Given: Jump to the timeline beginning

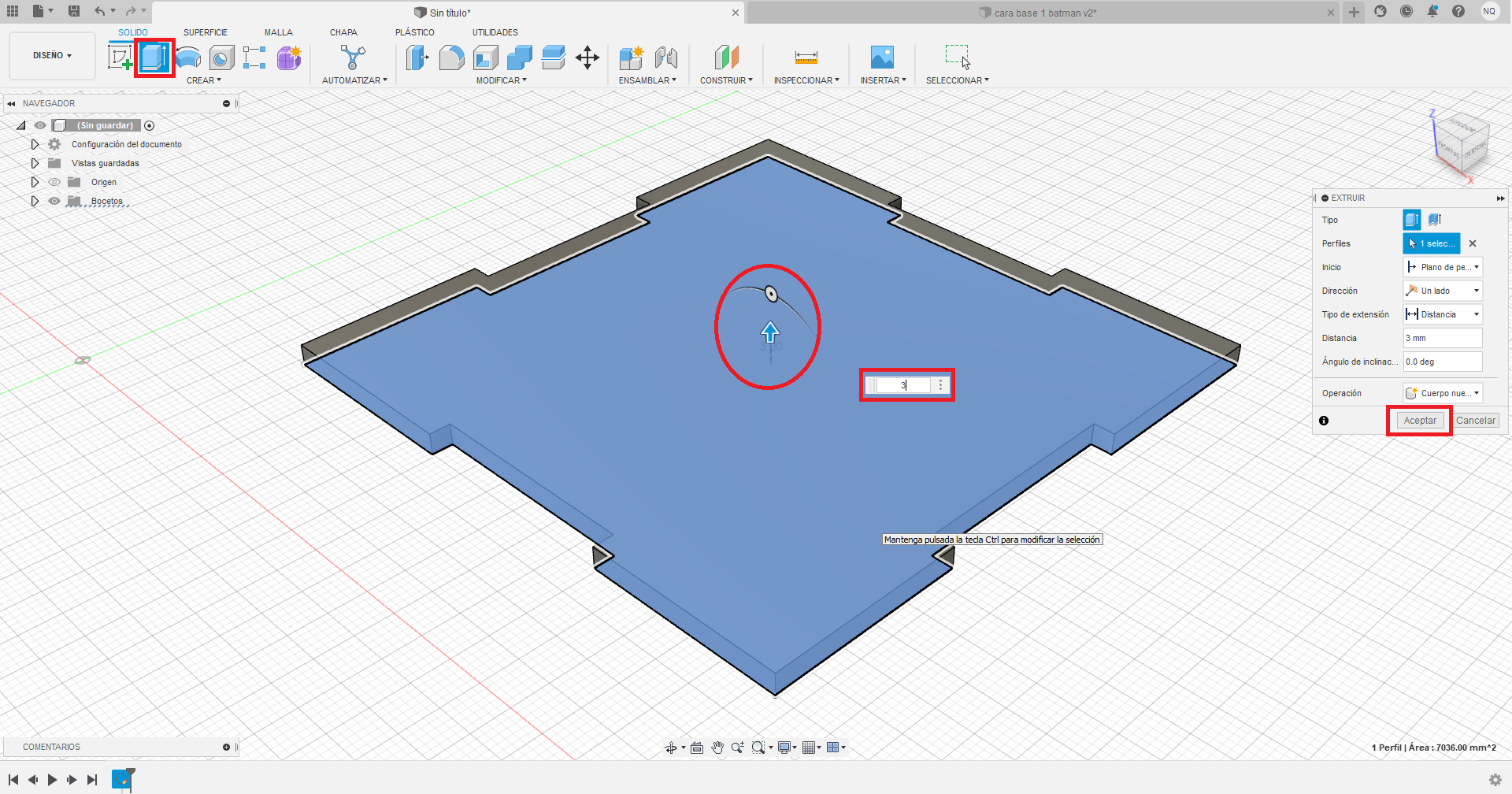Looking at the screenshot, I should coord(13,780).
